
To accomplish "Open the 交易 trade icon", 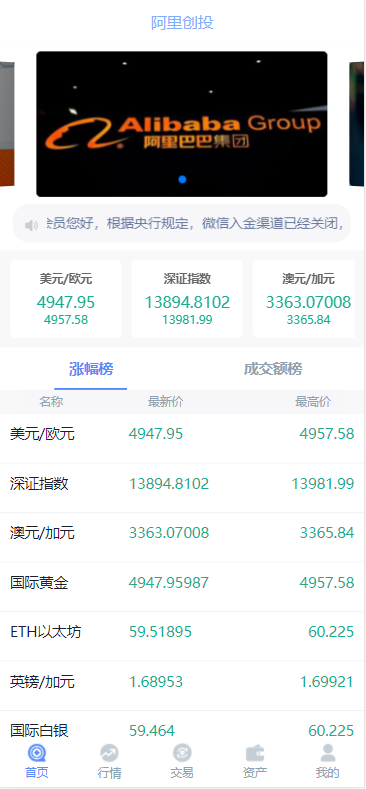I will tap(182, 753).
